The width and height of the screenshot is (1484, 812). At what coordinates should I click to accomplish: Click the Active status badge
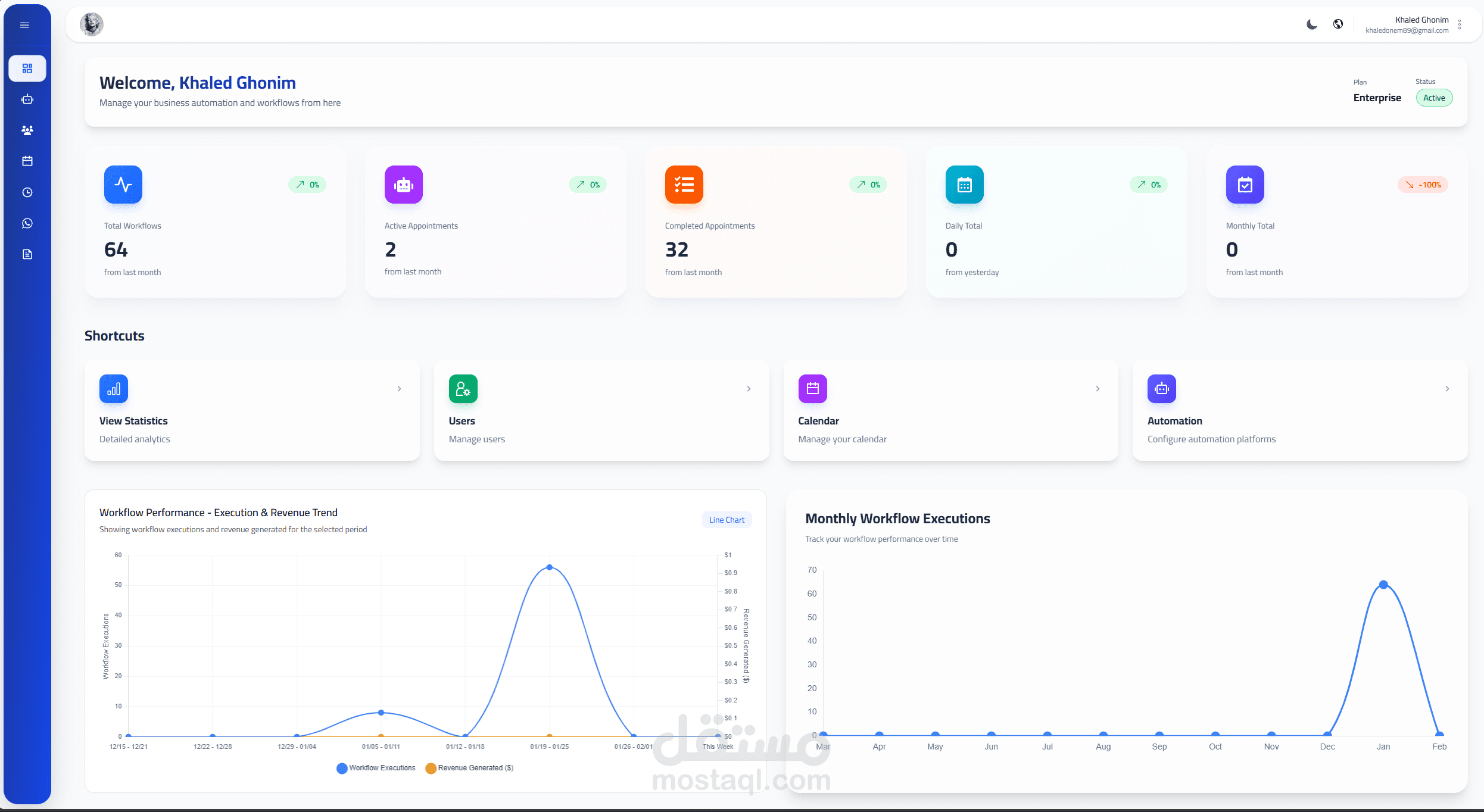tap(1434, 98)
